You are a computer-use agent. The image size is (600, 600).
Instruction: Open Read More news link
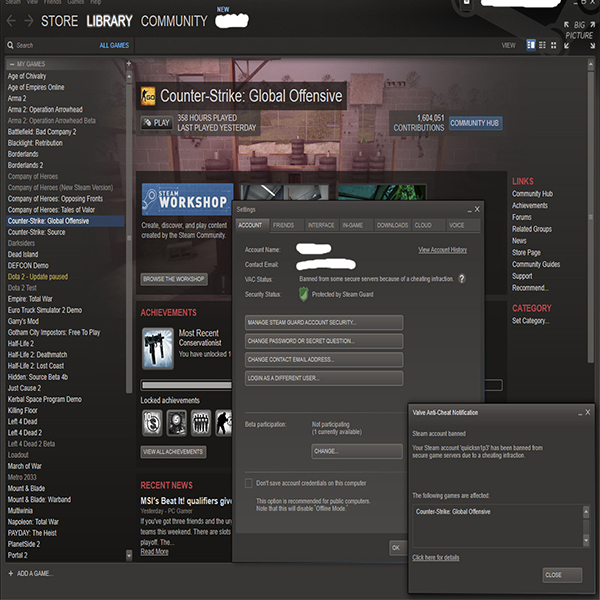point(155,552)
